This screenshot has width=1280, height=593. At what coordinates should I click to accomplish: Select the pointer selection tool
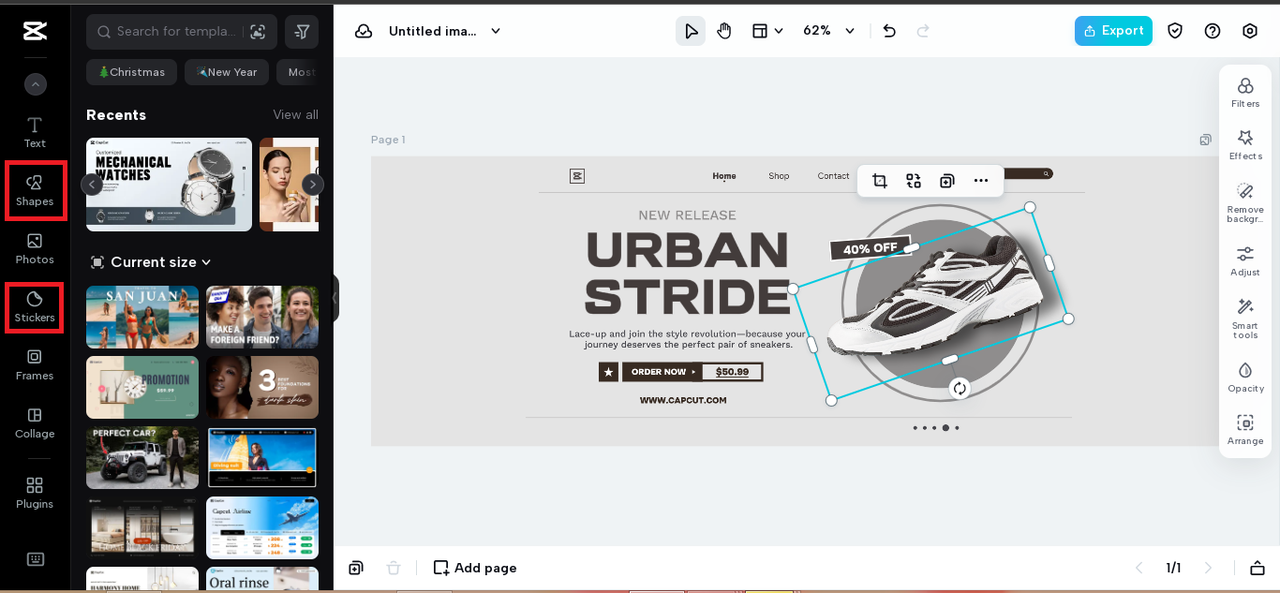coord(691,31)
